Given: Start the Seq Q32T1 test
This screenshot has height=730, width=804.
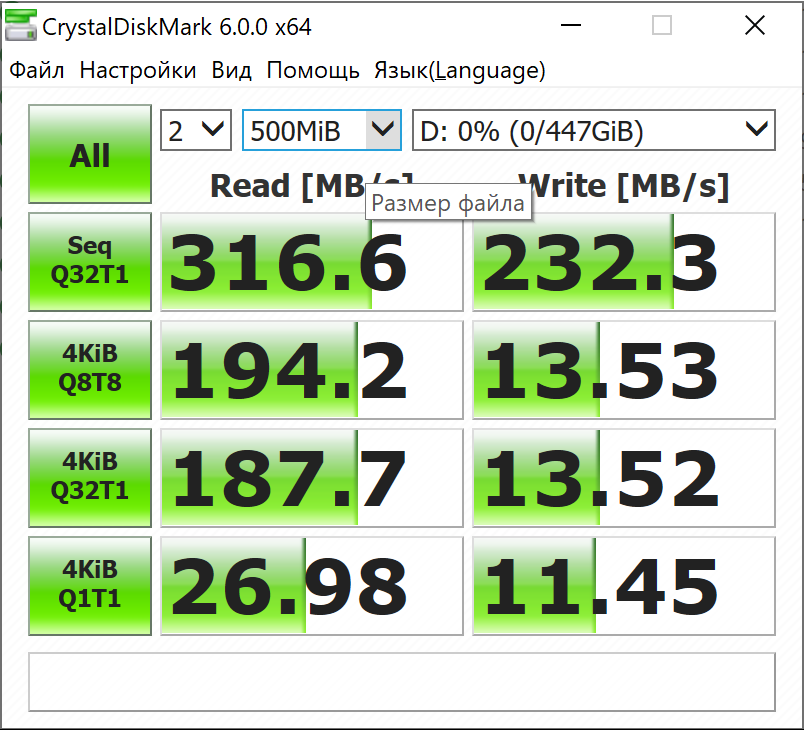Looking at the screenshot, I should [90, 262].
